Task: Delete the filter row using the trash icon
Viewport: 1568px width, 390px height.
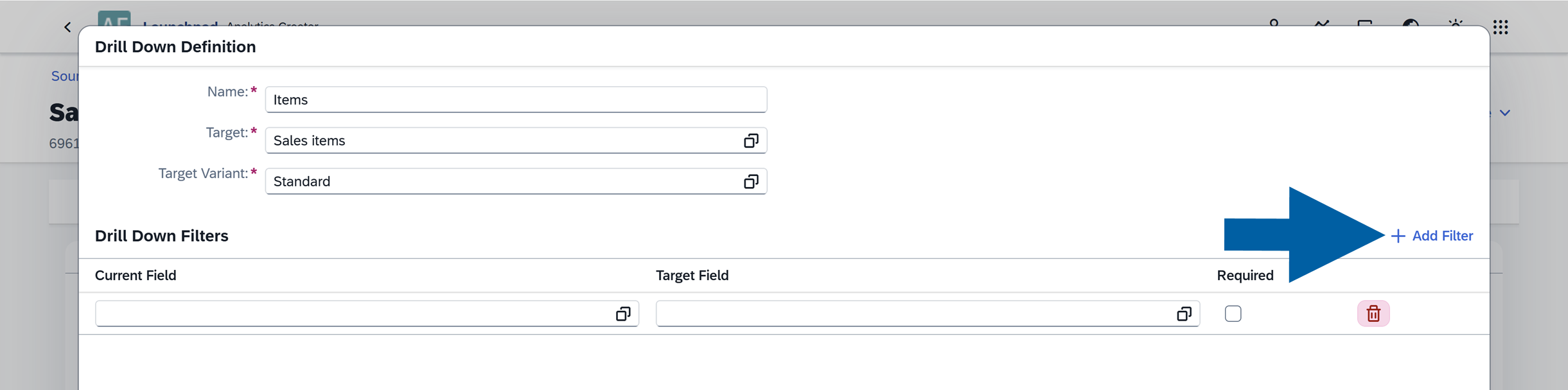Action: (x=1373, y=313)
